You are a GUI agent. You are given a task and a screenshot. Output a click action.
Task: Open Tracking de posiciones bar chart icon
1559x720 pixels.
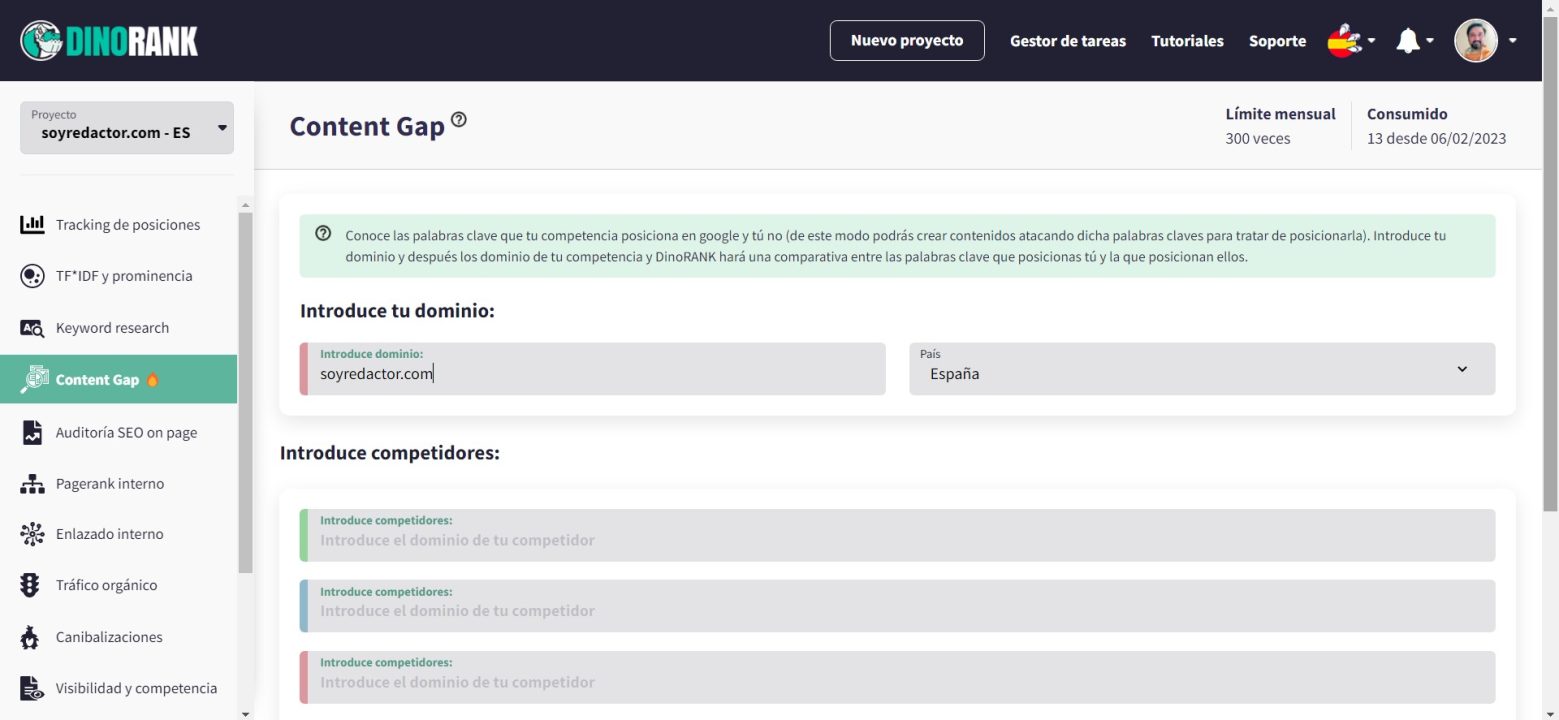pos(32,224)
